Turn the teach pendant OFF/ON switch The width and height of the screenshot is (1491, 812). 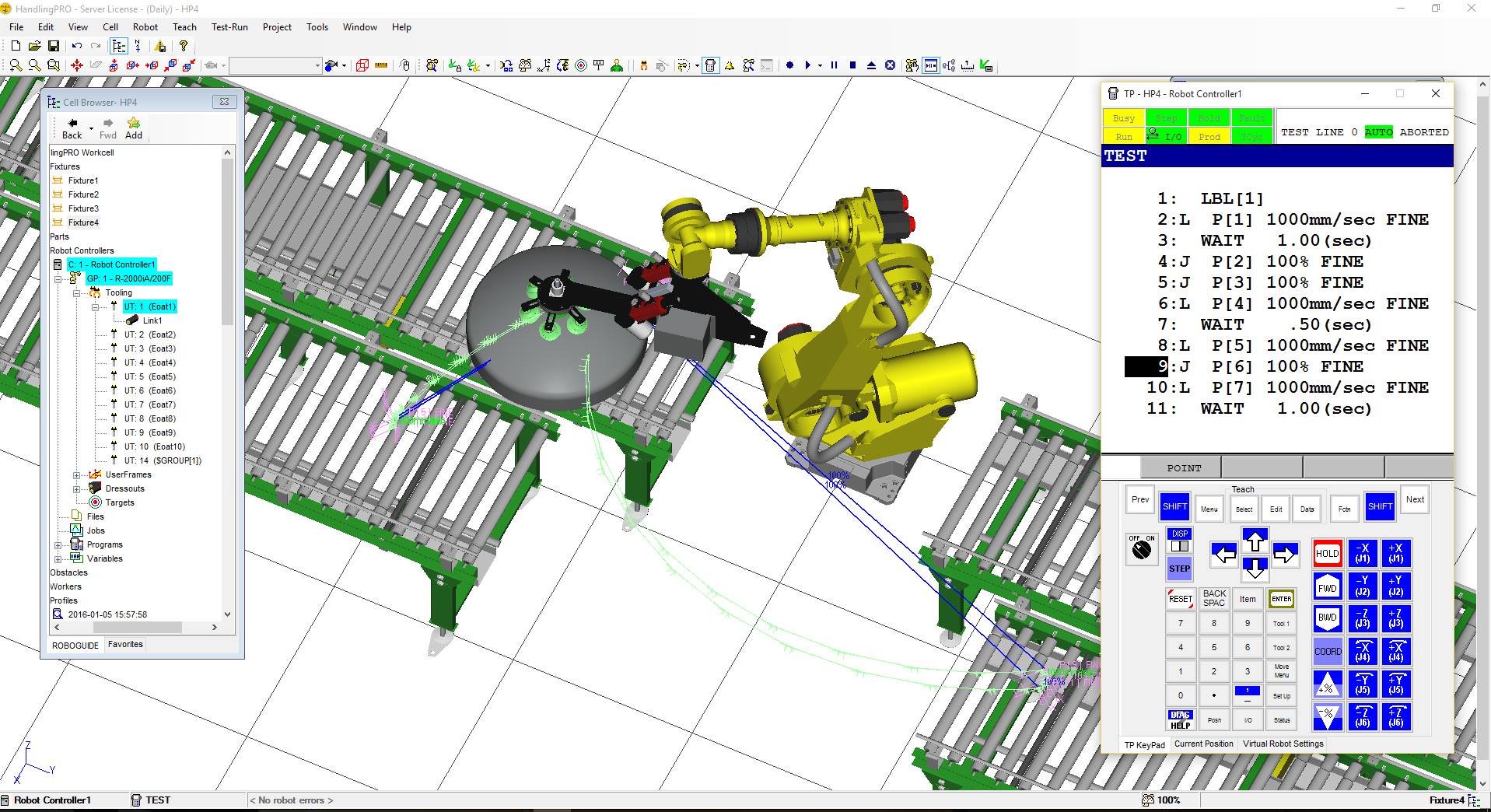[x=1141, y=548]
